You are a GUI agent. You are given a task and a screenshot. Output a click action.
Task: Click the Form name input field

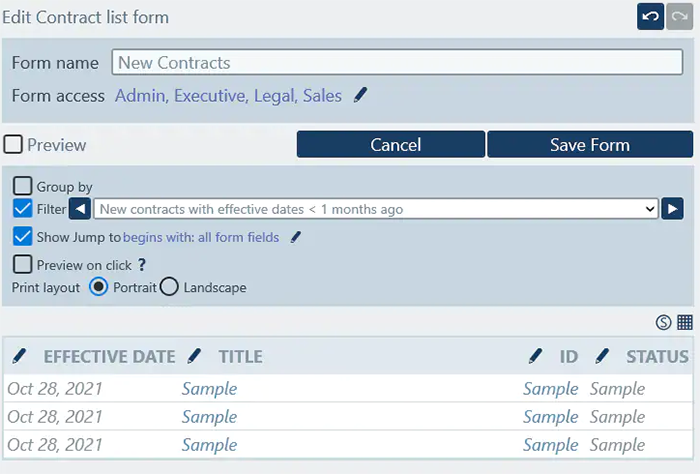coord(397,62)
